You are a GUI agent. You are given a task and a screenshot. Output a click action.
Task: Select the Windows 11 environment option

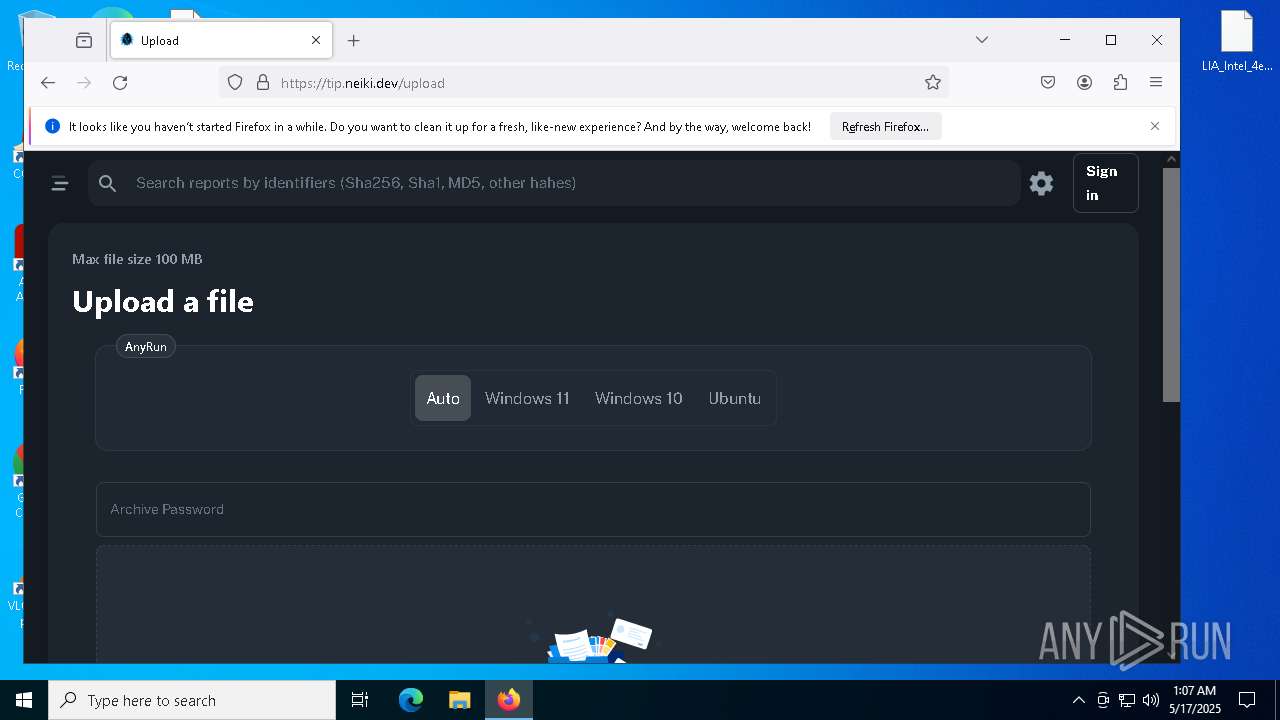527,398
